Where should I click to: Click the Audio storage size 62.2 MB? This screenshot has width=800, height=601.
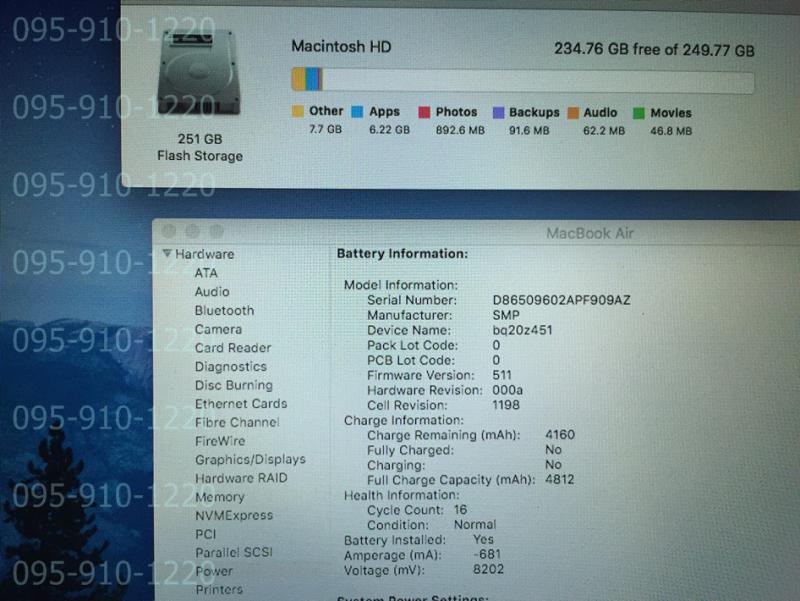(604, 131)
